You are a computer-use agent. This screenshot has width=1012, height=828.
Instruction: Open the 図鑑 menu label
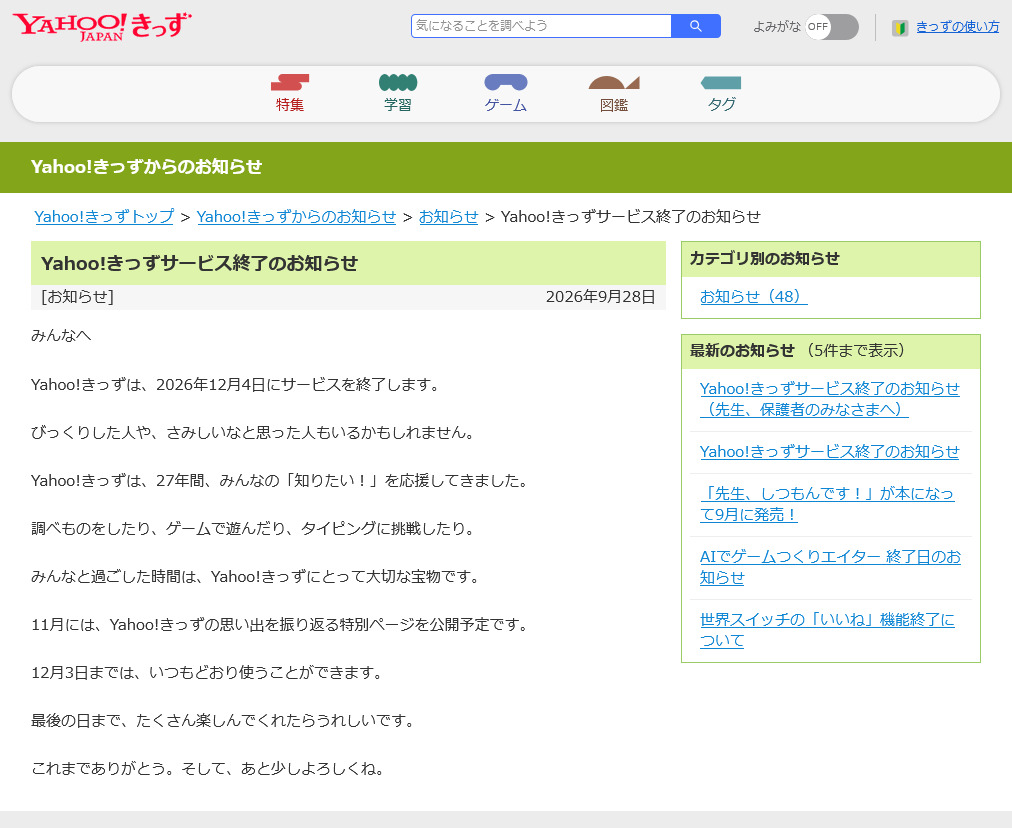[614, 105]
